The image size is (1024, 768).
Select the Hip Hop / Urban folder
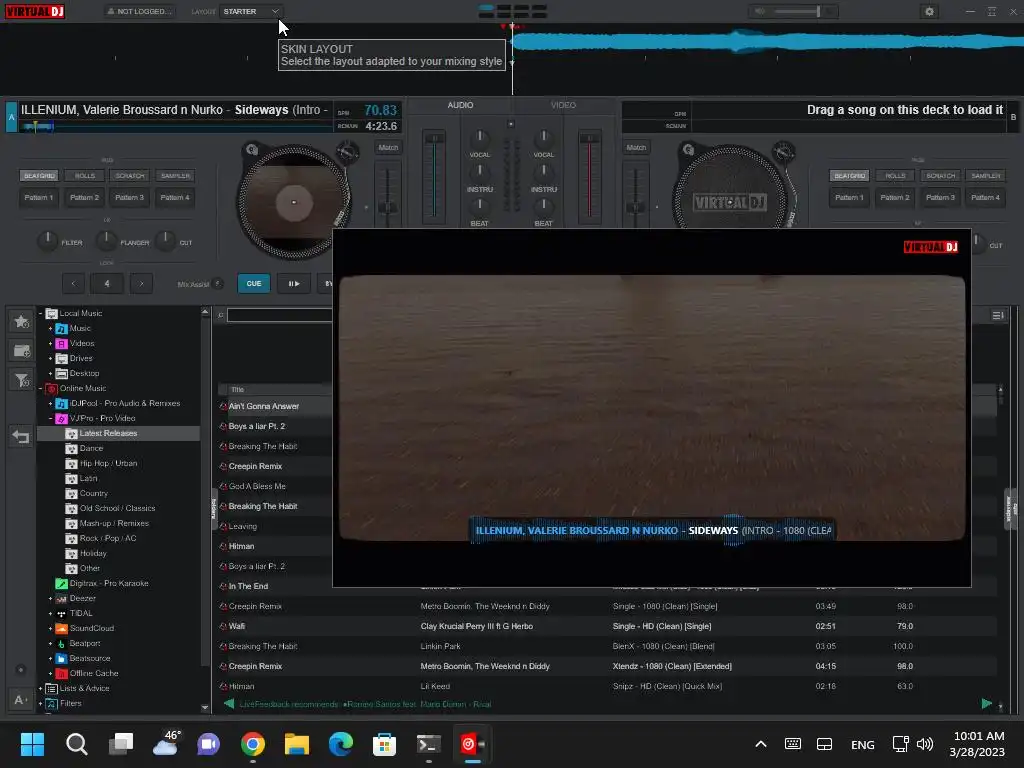tap(108, 464)
